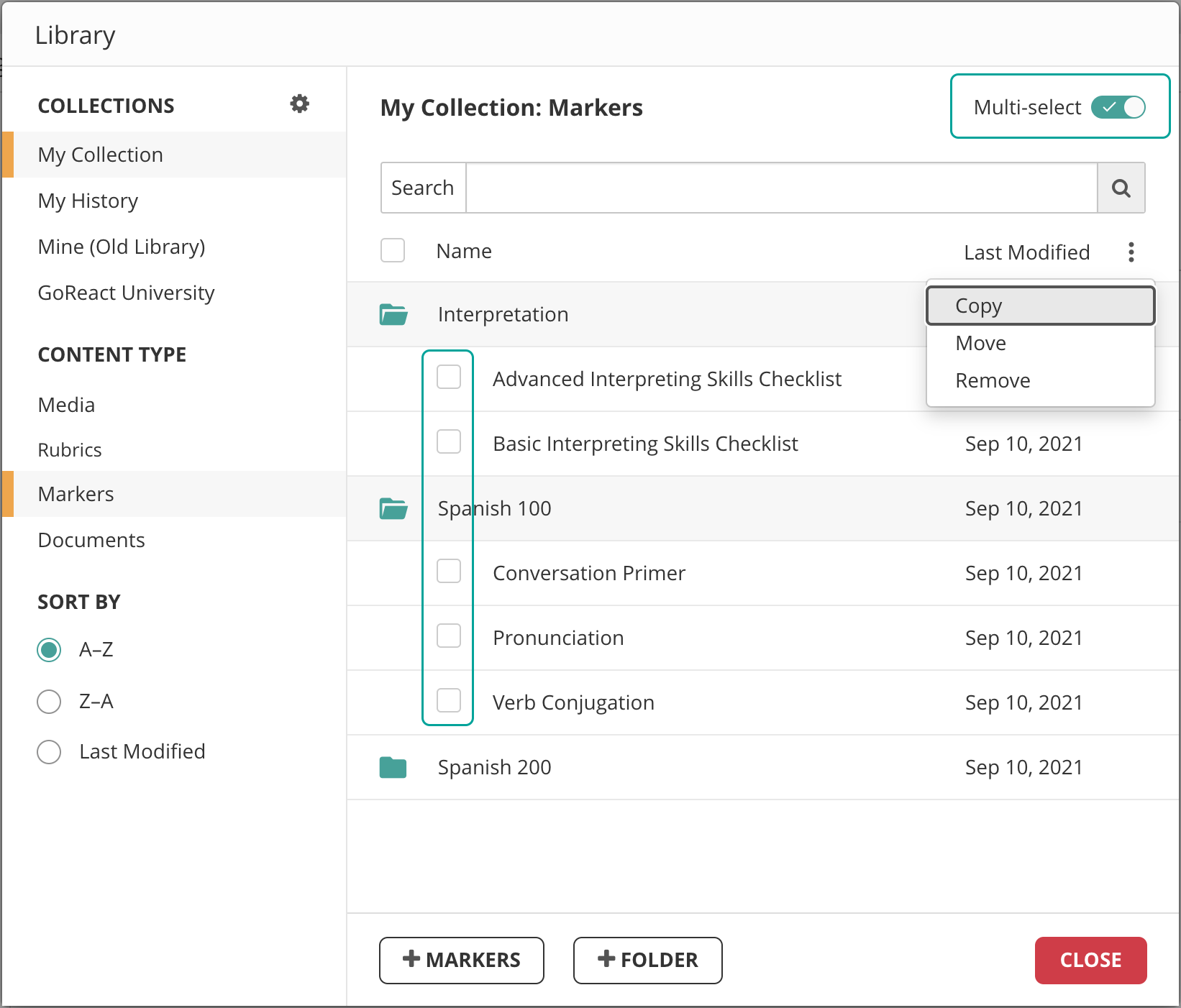The height and width of the screenshot is (1008, 1181).
Task: Open the Verb Conjugation marker set
Action: 573,702
